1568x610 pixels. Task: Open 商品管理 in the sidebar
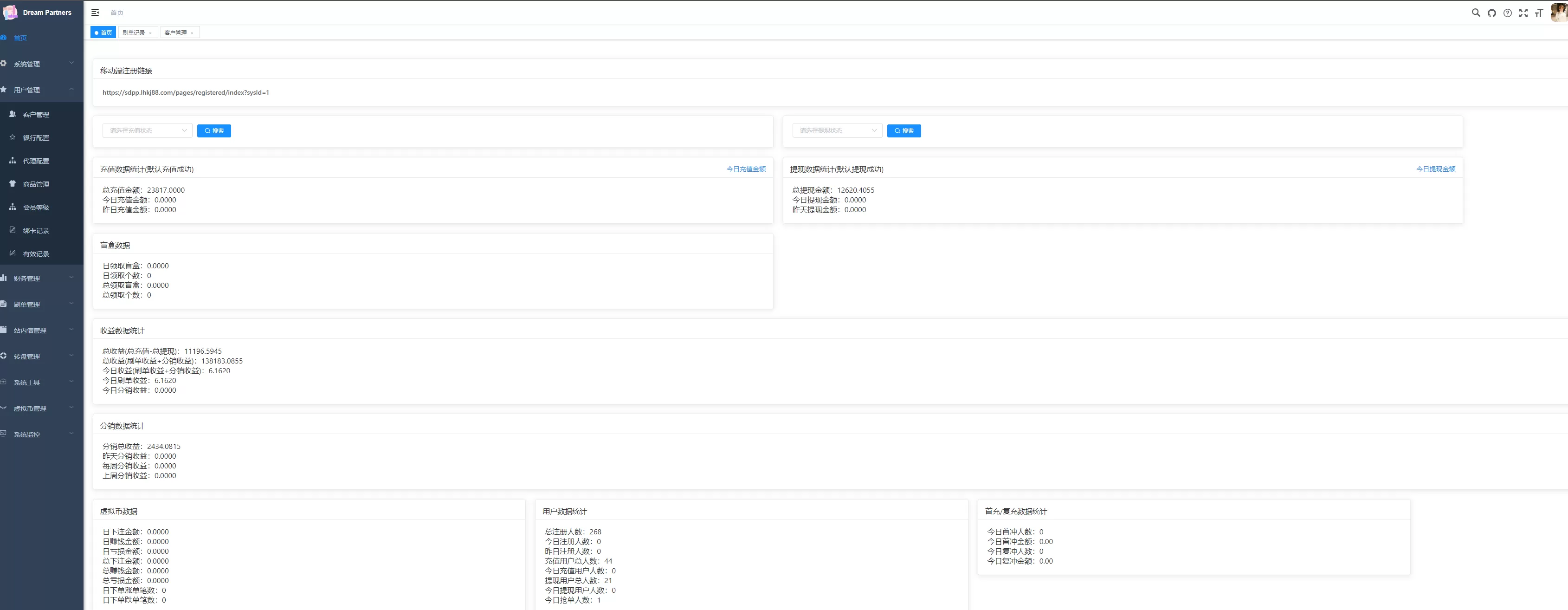[x=36, y=184]
